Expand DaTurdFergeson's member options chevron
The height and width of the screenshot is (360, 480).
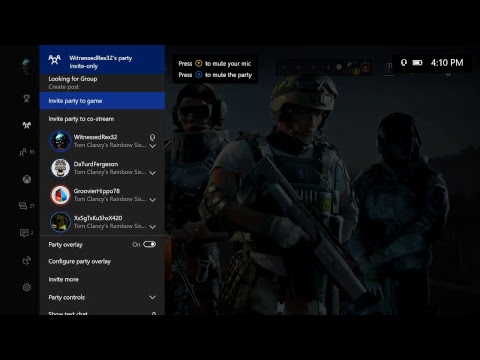(152, 173)
